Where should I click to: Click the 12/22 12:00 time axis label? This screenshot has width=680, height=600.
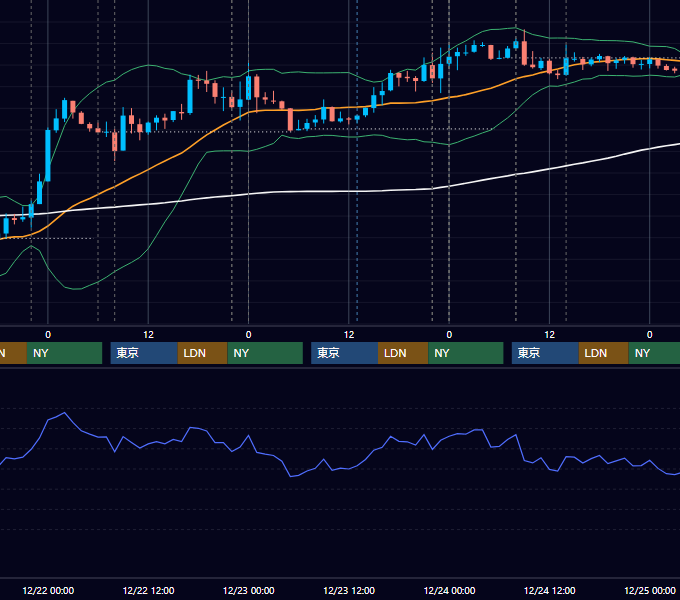[148, 590]
